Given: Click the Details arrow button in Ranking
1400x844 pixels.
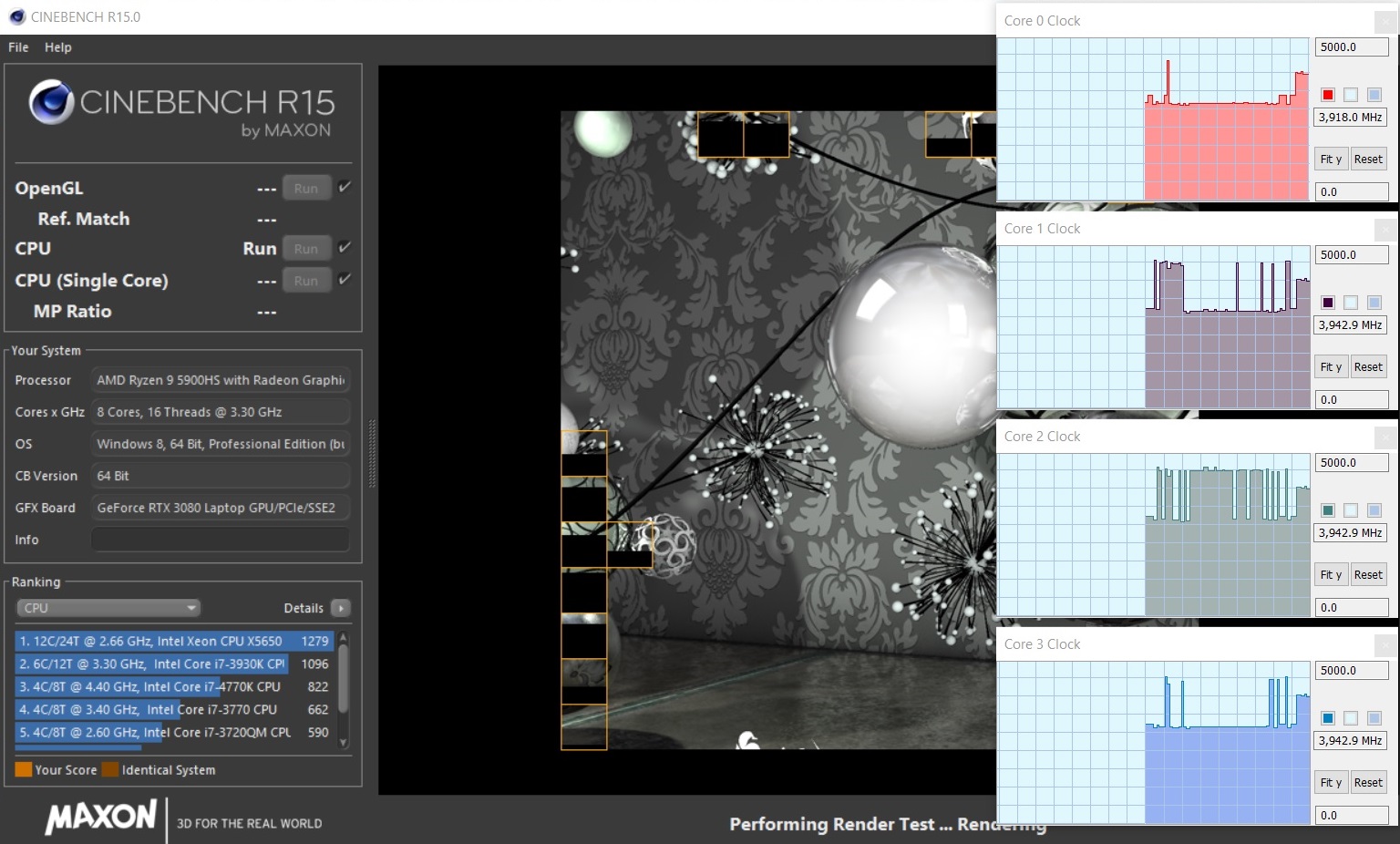Looking at the screenshot, I should click(340, 608).
